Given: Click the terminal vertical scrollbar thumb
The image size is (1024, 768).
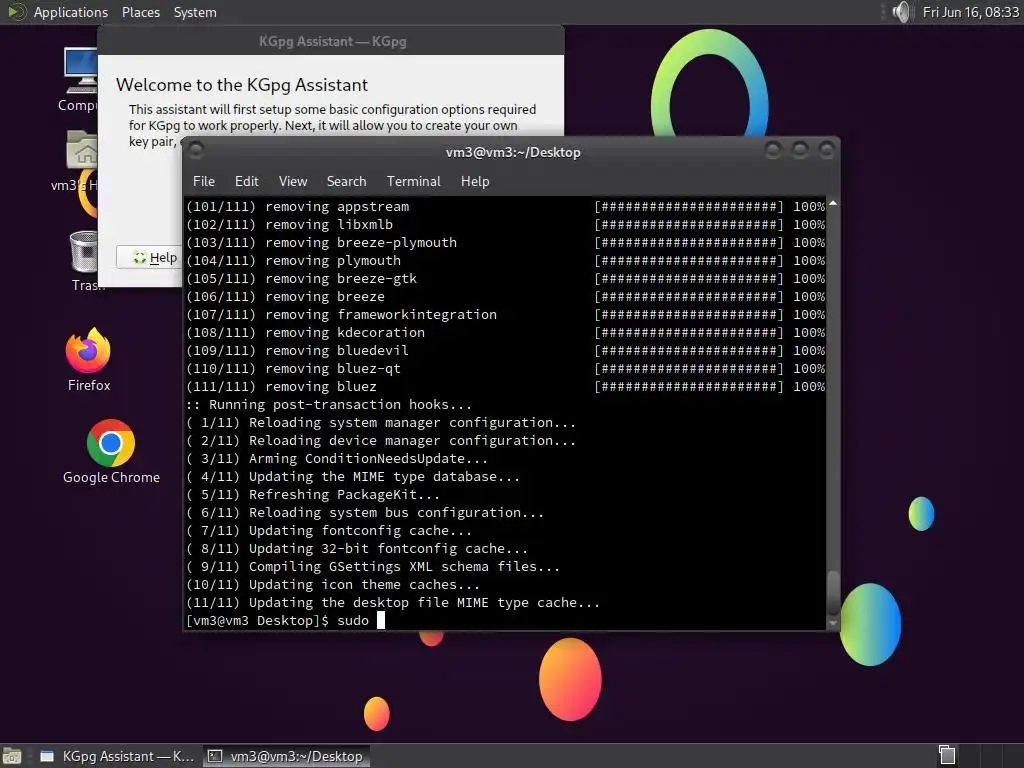Looking at the screenshot, I should click(x=833, y=592).
